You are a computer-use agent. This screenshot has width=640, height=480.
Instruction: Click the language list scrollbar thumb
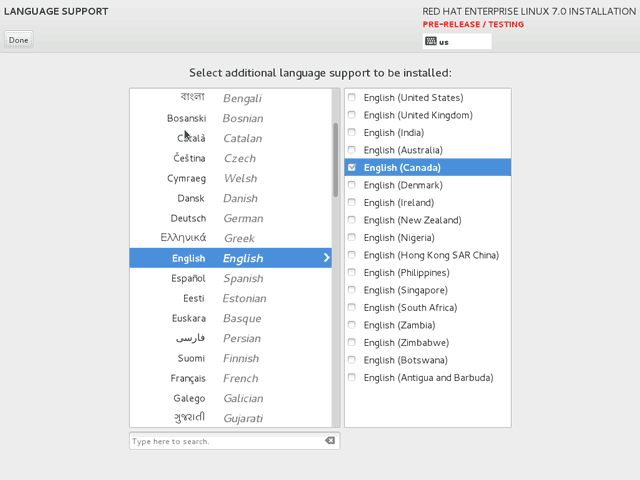tap(336, 160)
